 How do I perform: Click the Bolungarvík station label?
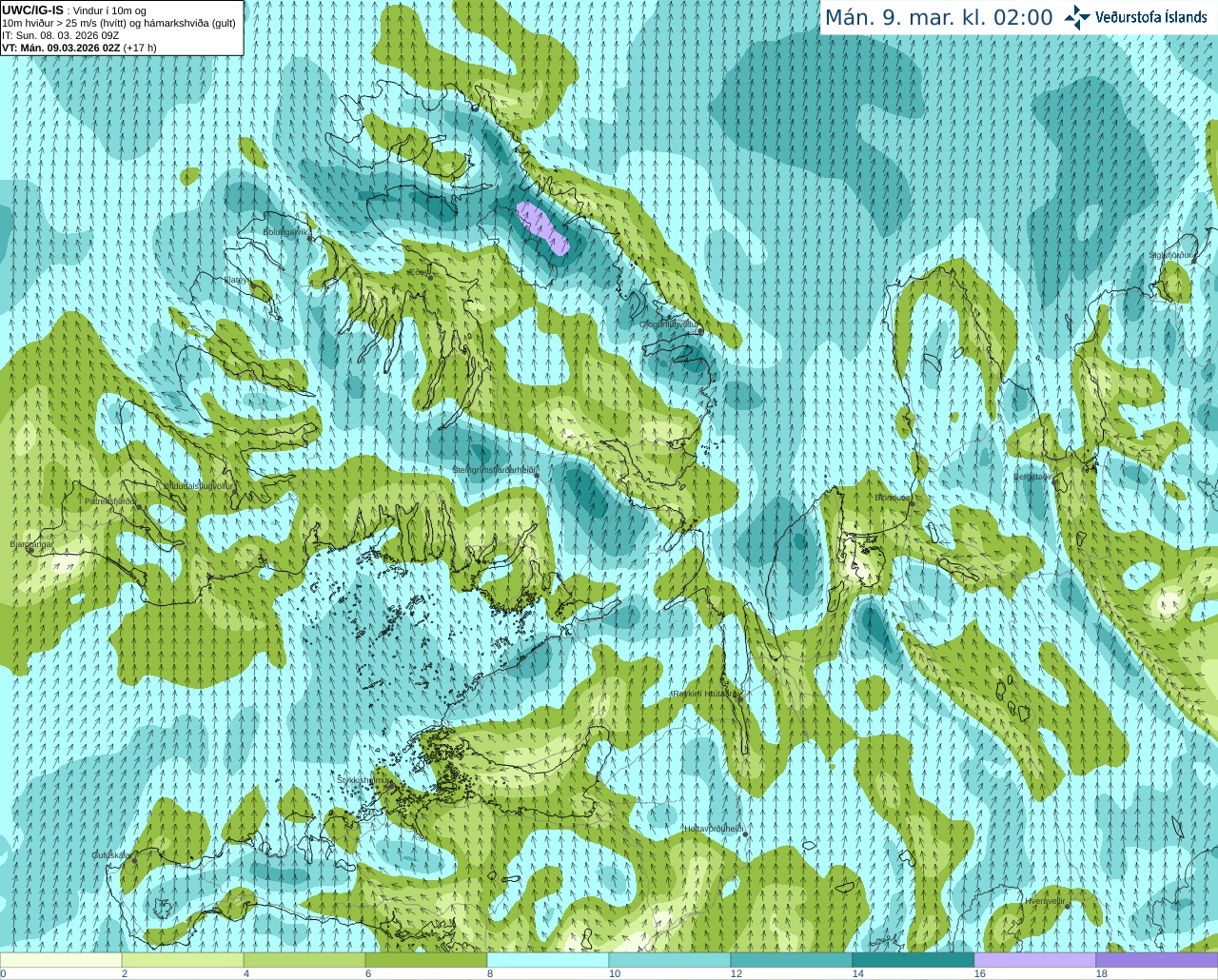pos(286,231)
